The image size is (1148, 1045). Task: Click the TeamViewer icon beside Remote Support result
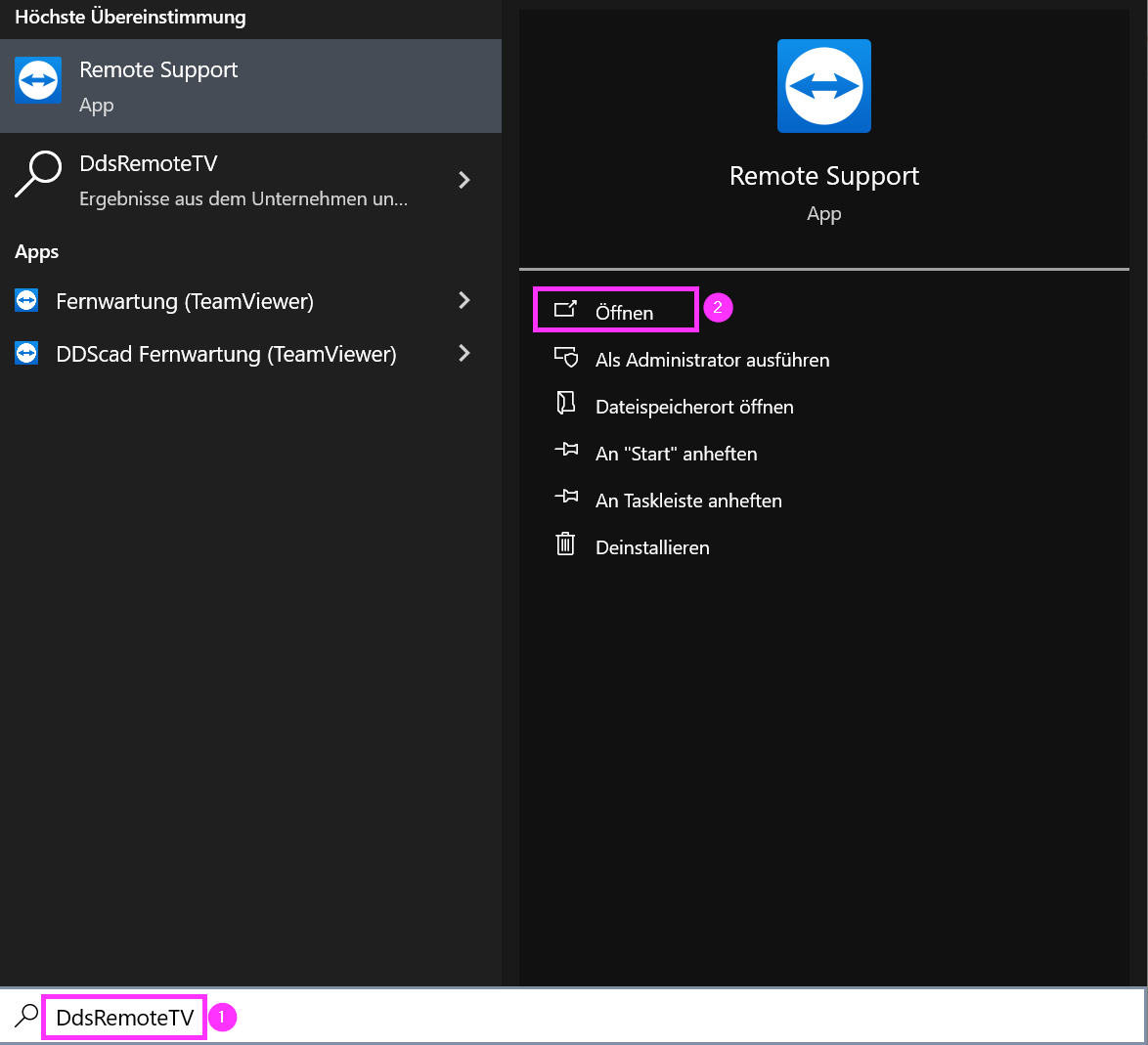coord(38,80)
